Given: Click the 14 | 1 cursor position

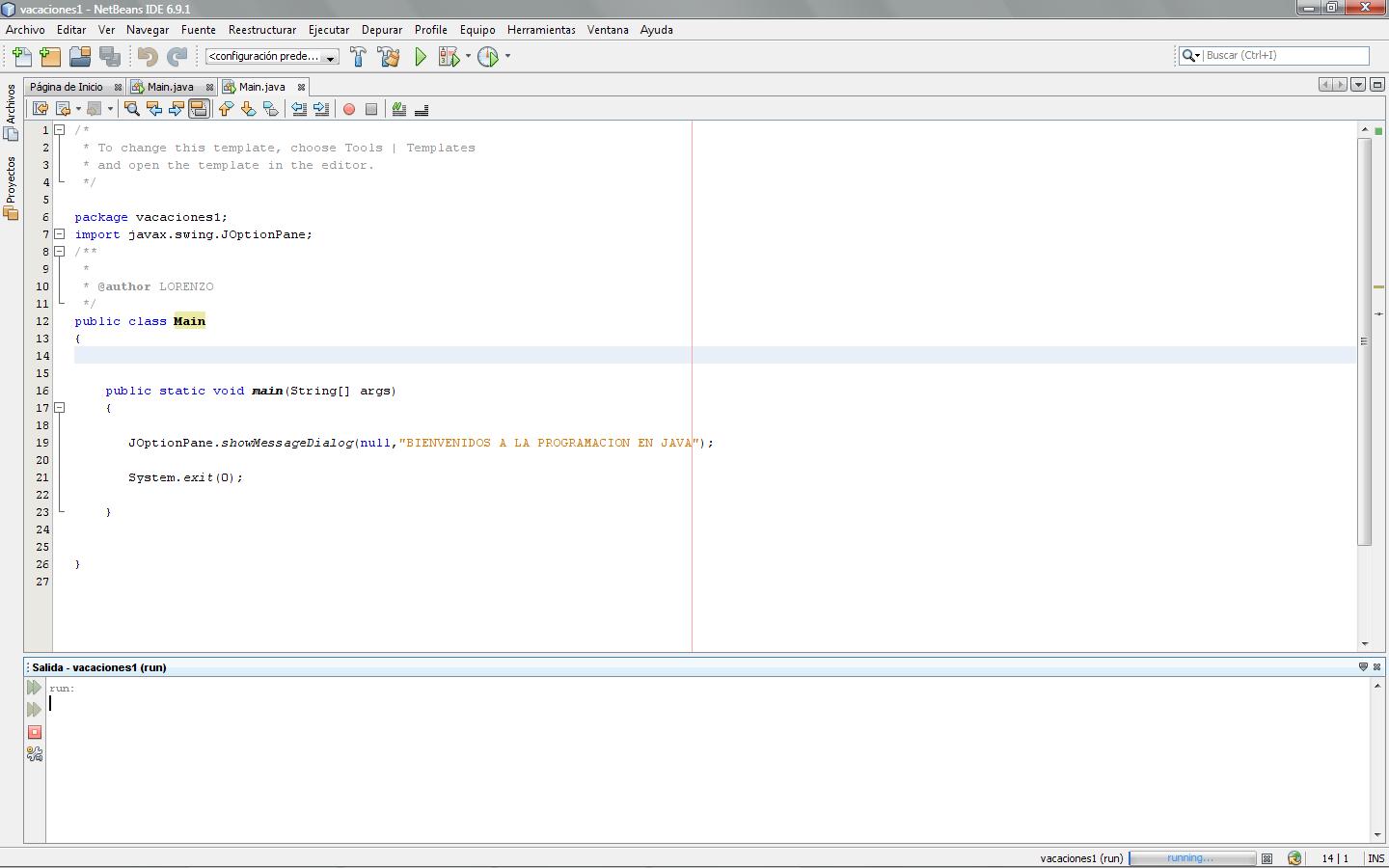Looking at the screenshot, I should pyautogui.click(x=1335, y=858).
